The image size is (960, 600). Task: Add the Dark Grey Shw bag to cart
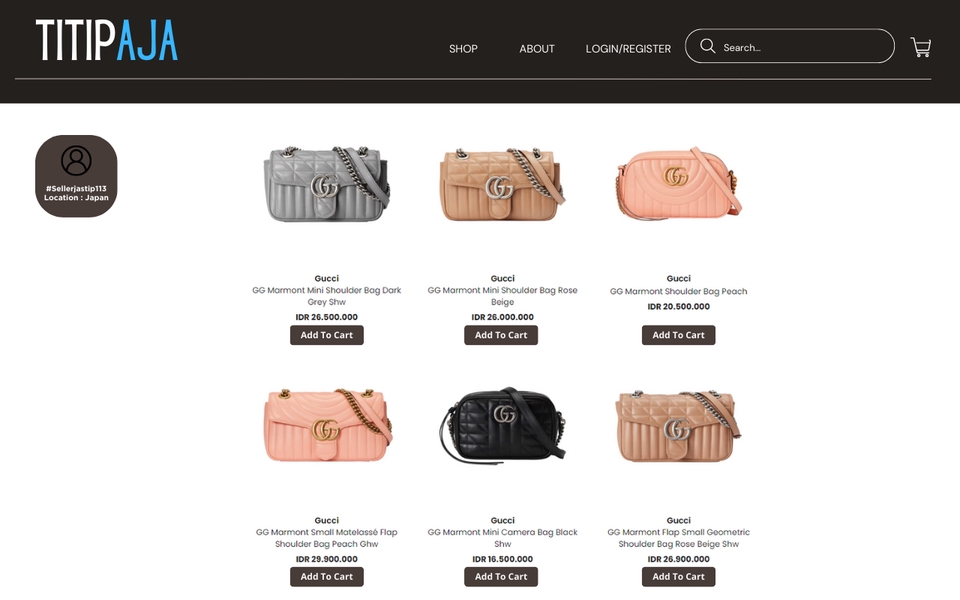[x=326, y=335]
